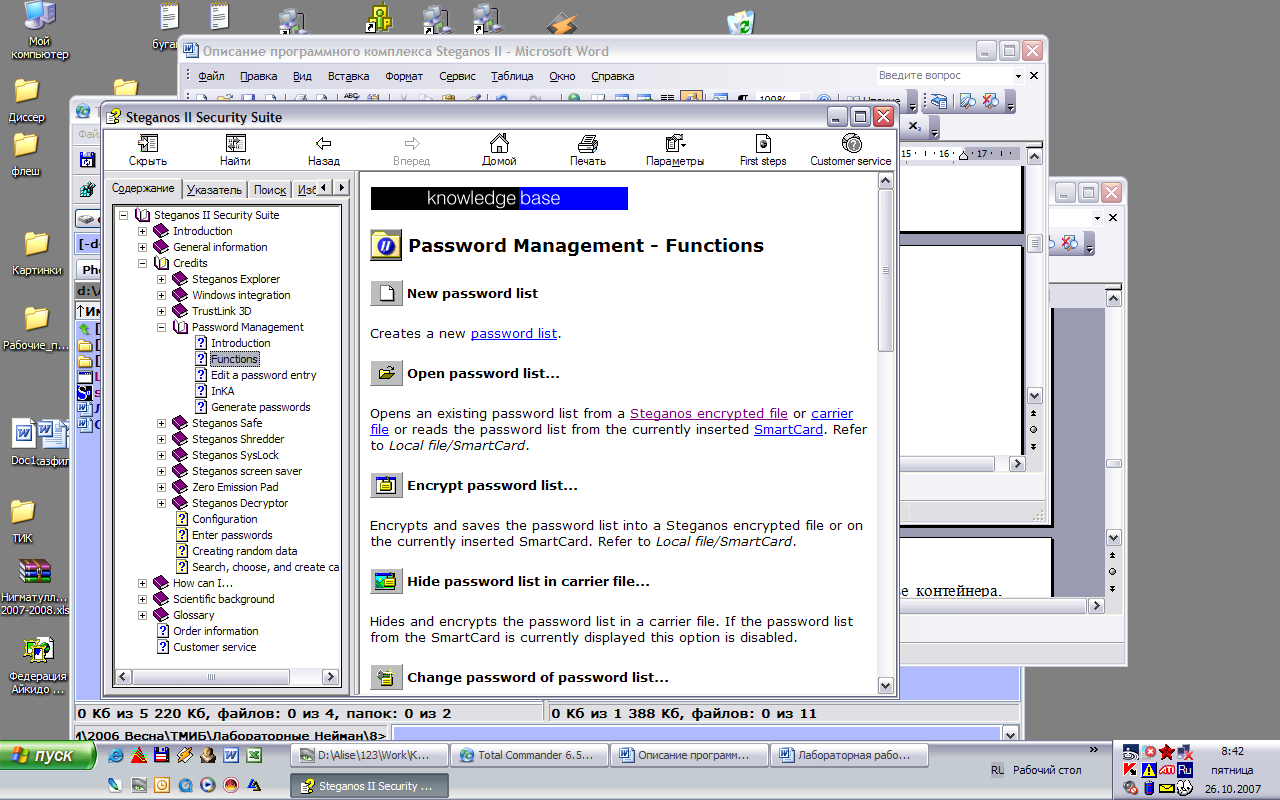Expand the How can I... node
Image resolution: width=1280 pixels, height=800 pixels.
click(x=143, y=583)
